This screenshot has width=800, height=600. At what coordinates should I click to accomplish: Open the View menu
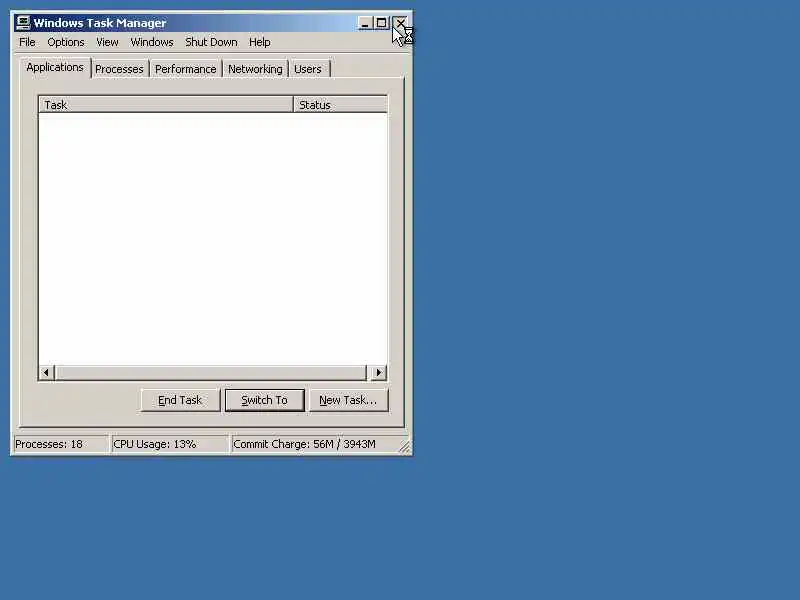point(107,42)
